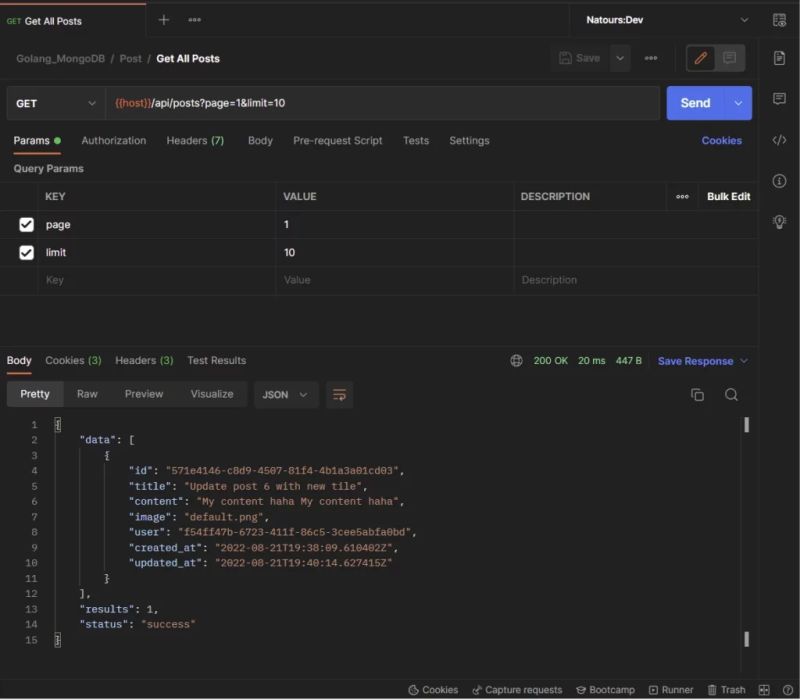800x700 pixels.
Task: Copy the response body using copy icon
Action: point(697,395)
